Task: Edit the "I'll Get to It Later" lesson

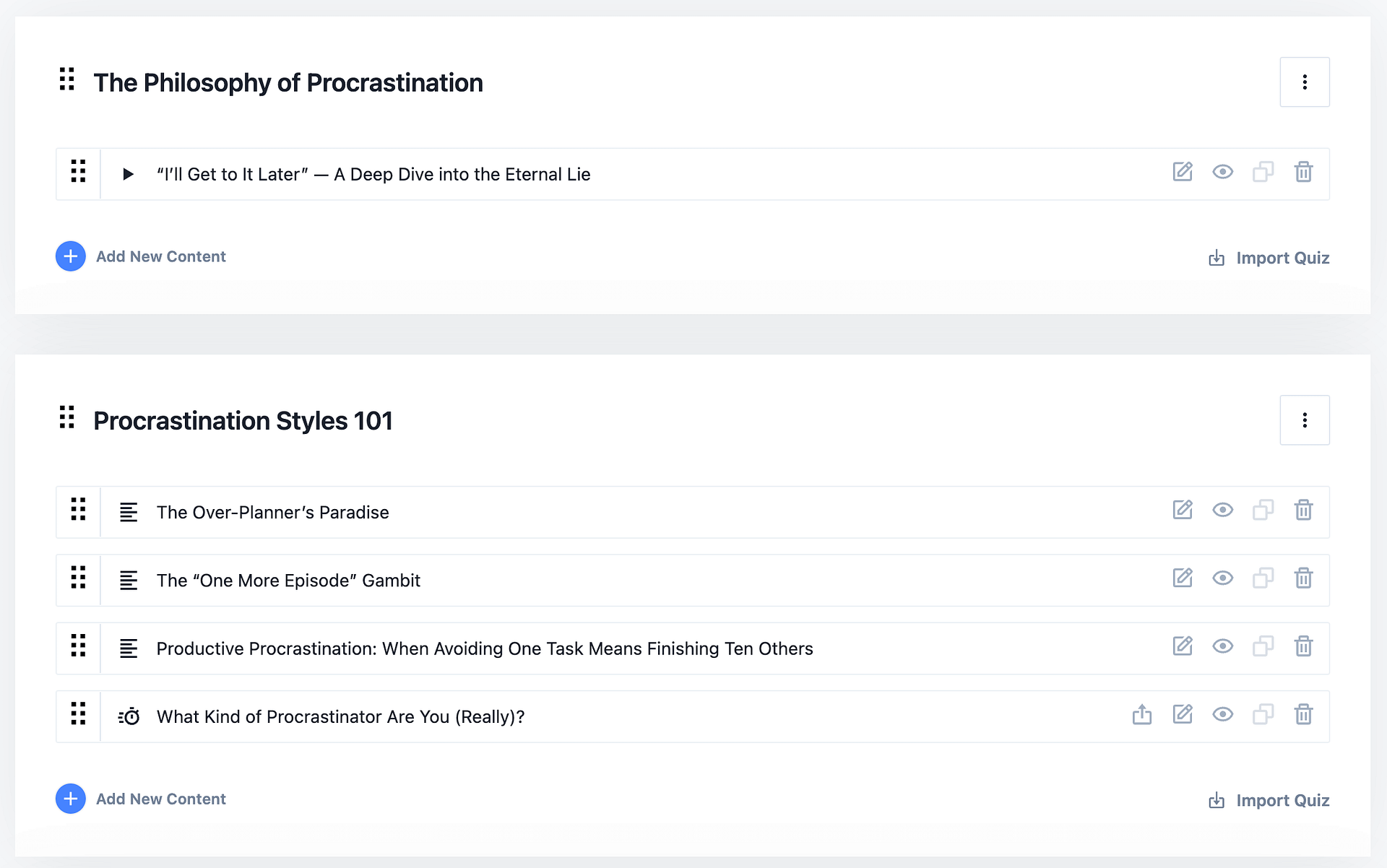Action: click(x=1182, y=172)
